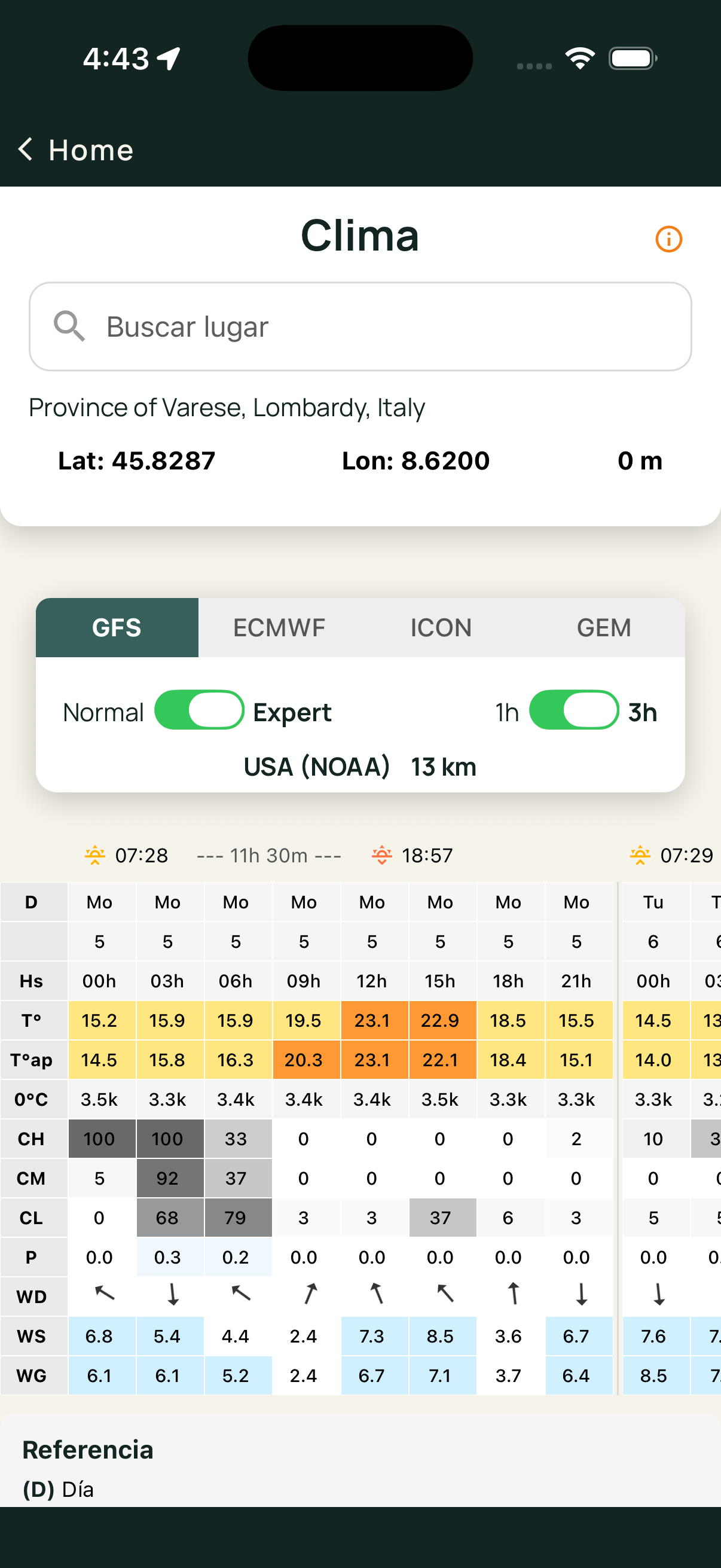This screenshot has height=1568, width=721.
Task: Select the GFS model tab
Action: (x=117, y=627)
